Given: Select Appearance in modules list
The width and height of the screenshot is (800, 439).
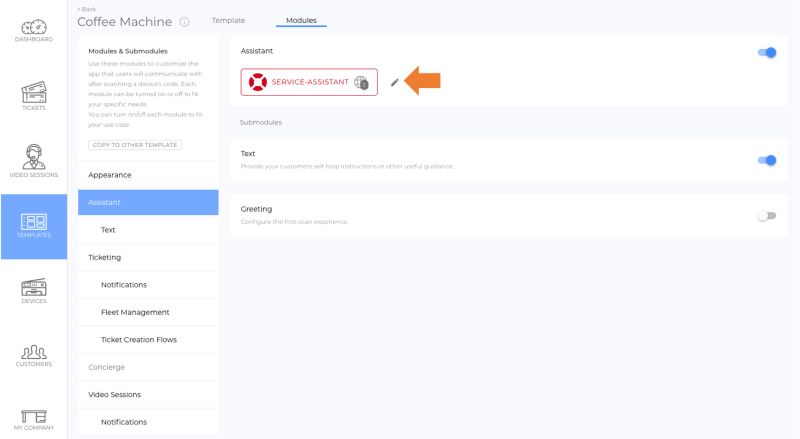Looking at the screenshot, I should pyautogui.click(x=148, y=175).
